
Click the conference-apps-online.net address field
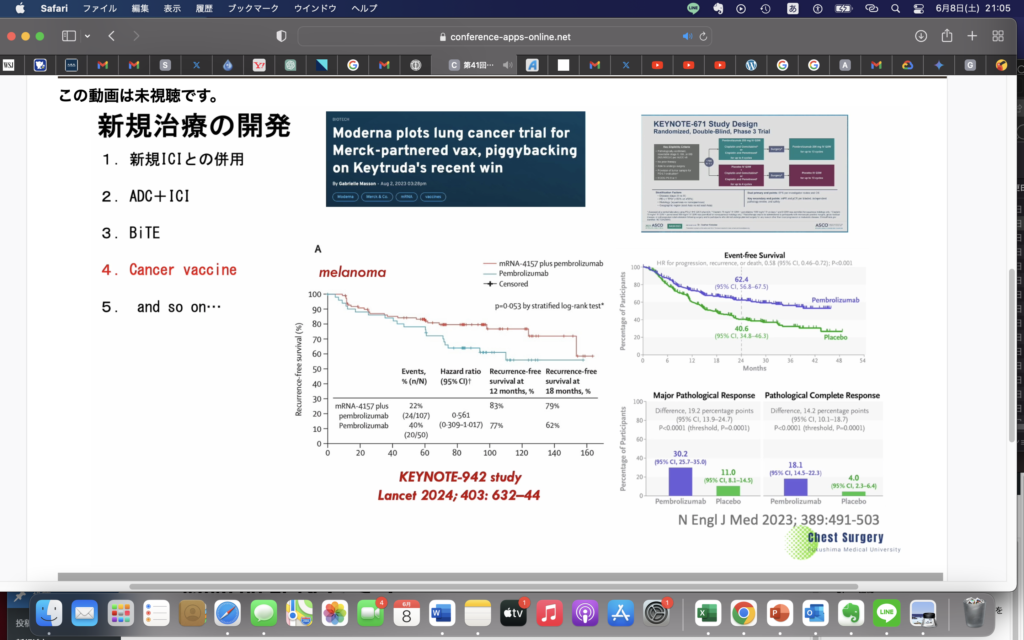coord(505,36)
